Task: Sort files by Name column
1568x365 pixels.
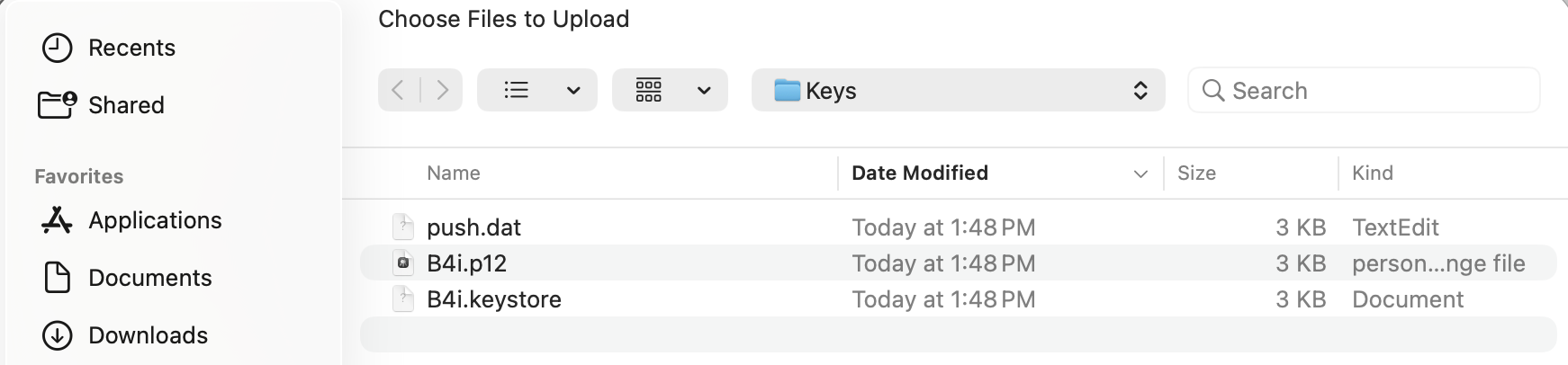Action: coord(454,174)
